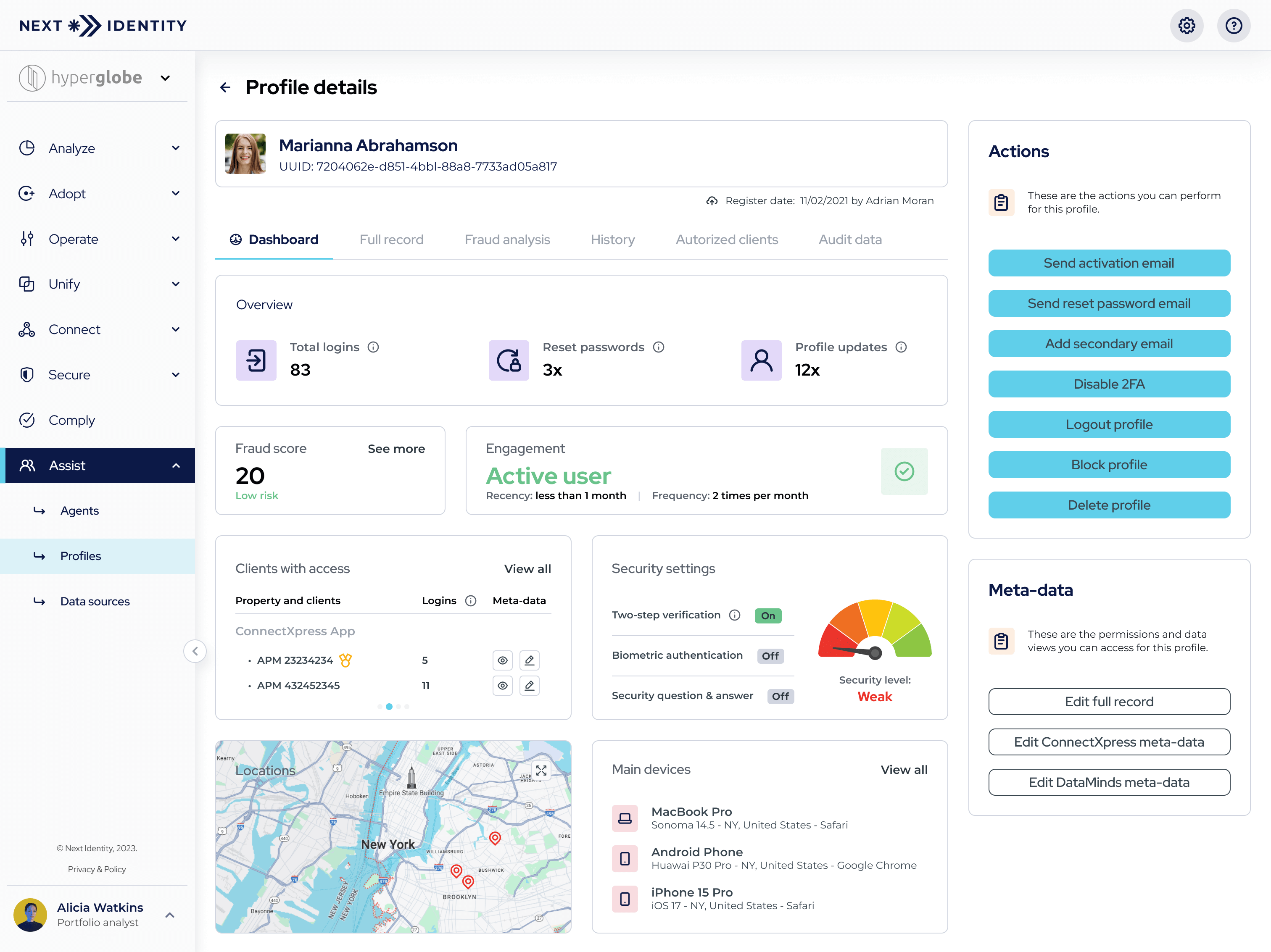Switch to the Full record tab
The width and height of the screenshot is (1271, 952).
(391, 239)
